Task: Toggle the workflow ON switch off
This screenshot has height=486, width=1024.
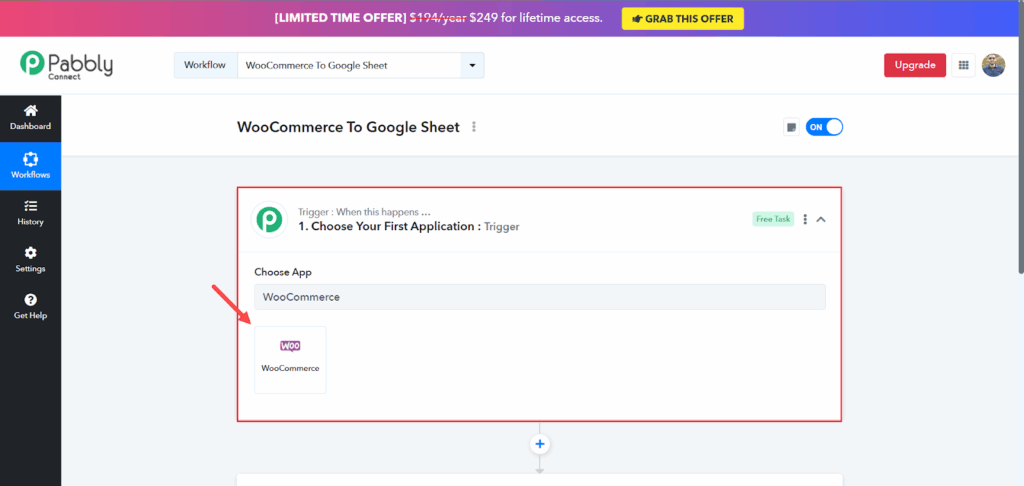Action: [824, 127]
